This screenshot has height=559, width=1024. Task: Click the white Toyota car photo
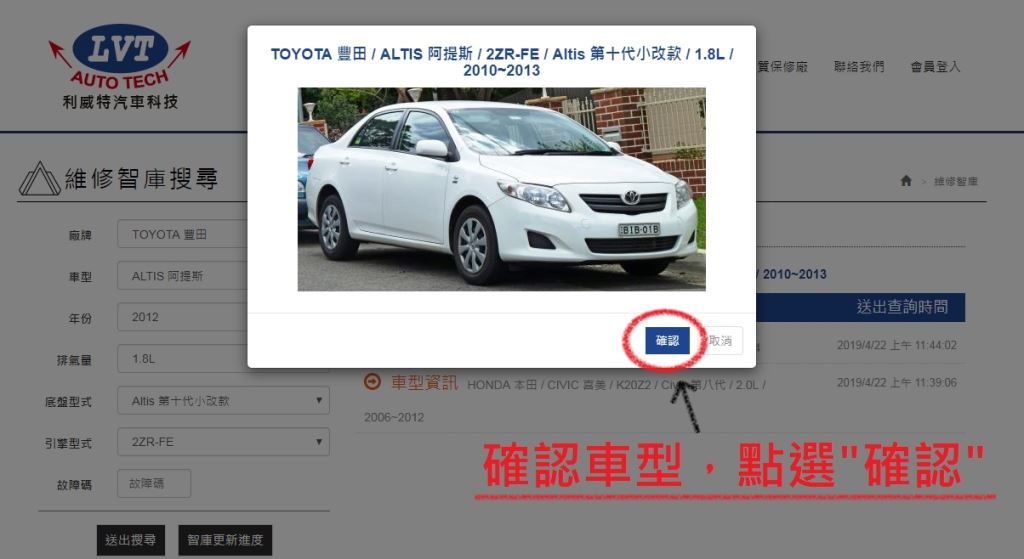501,189
